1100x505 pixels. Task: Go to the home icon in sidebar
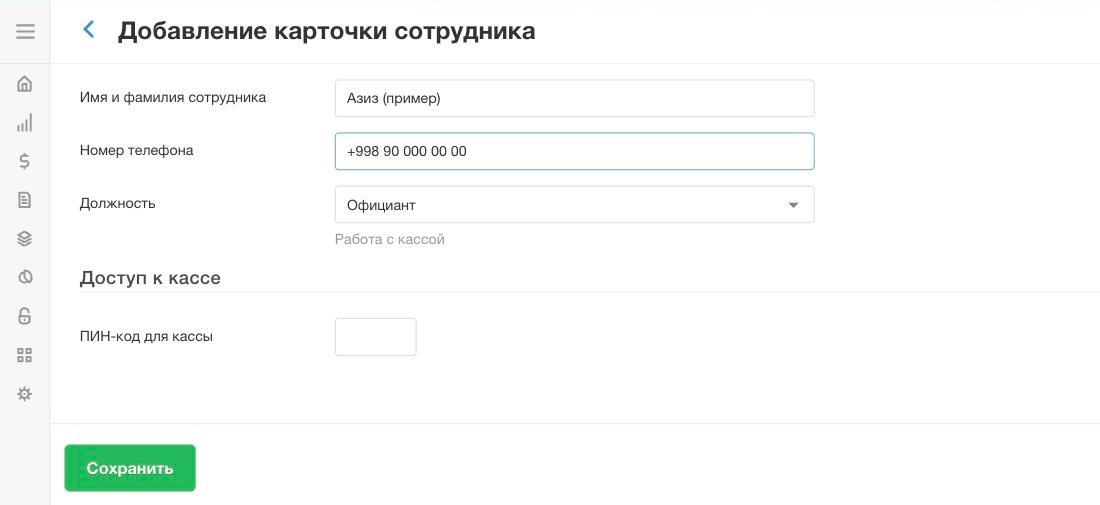tap(25, 84)
